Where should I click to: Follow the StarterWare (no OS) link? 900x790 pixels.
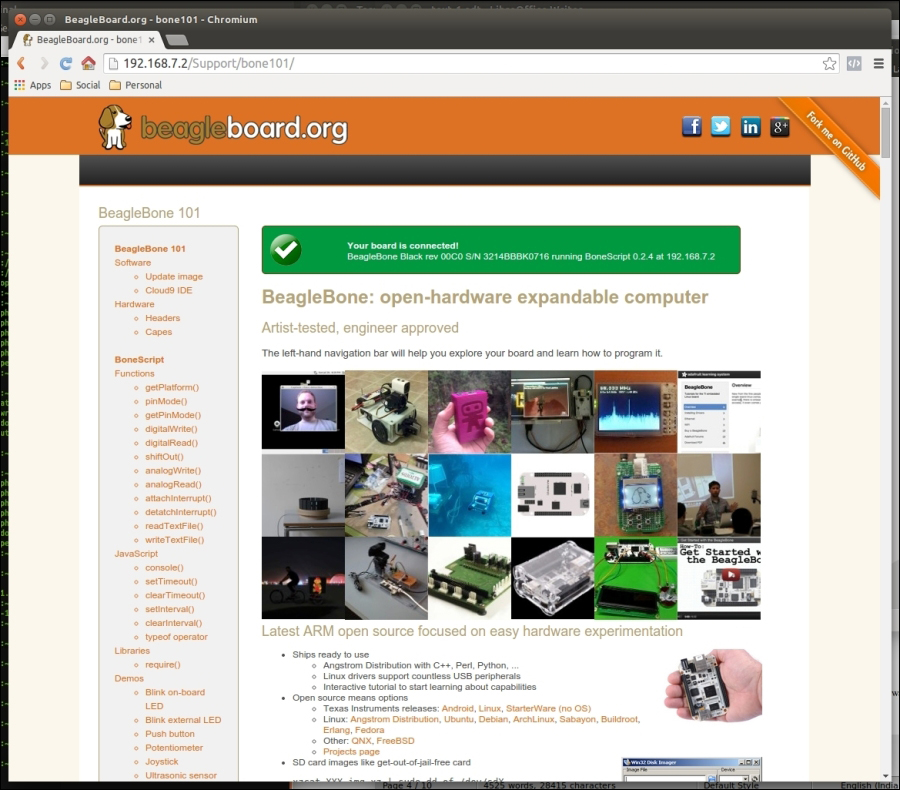pos(548,708)
